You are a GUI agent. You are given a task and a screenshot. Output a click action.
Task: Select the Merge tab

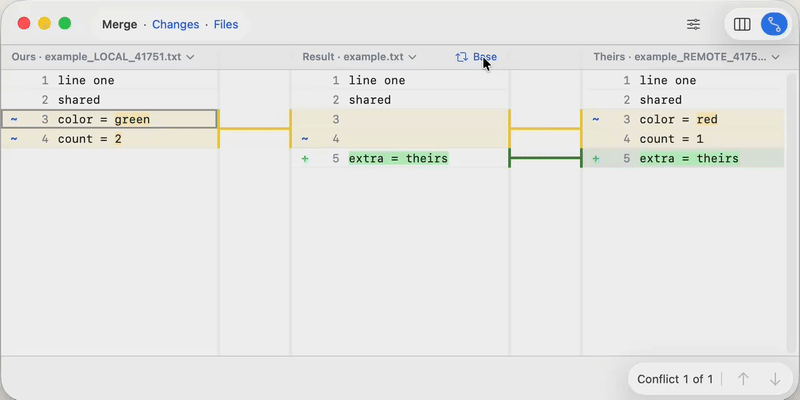click(x=119, y=24)
